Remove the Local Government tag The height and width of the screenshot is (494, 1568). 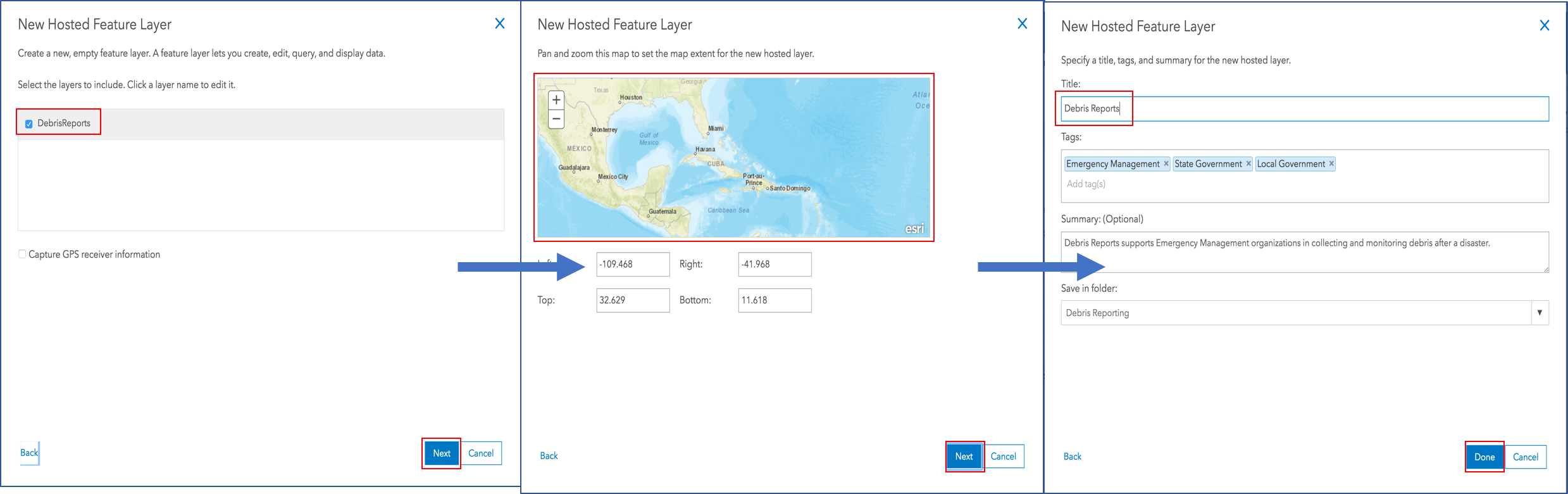1331,163
